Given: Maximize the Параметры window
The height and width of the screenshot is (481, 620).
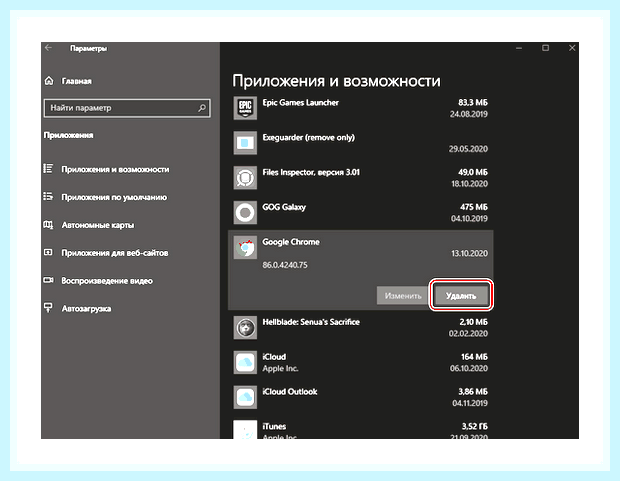Looking at the screenshot, I should (545, 48).
